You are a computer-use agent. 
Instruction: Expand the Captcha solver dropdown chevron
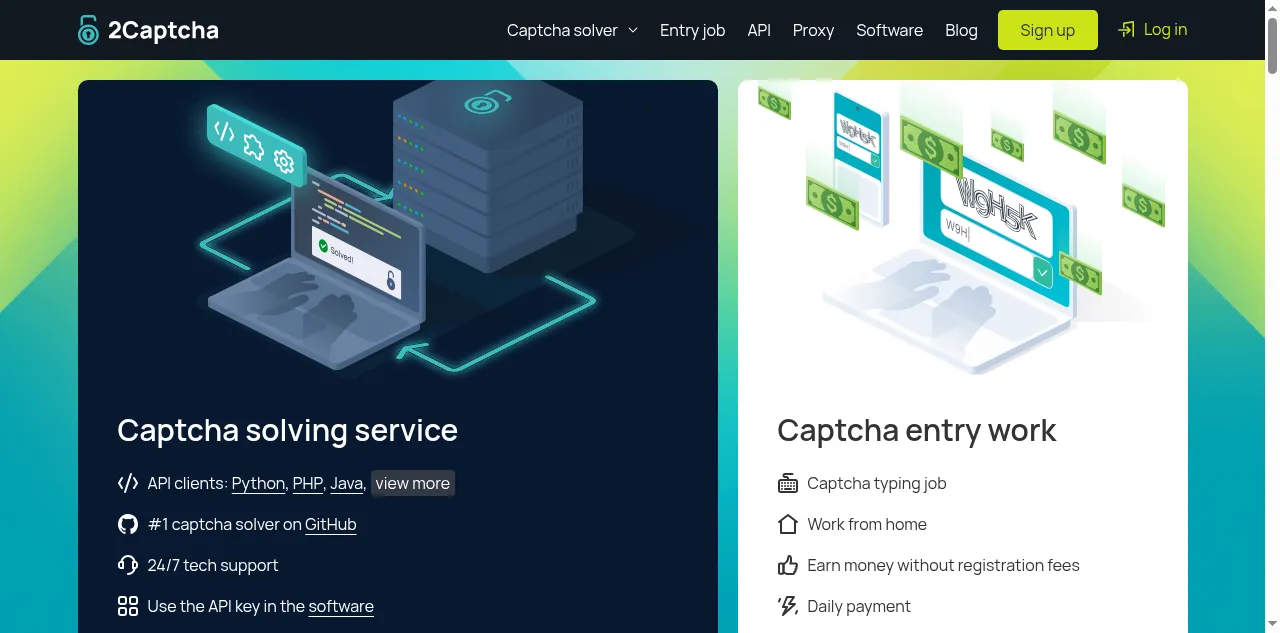[633, 30]
